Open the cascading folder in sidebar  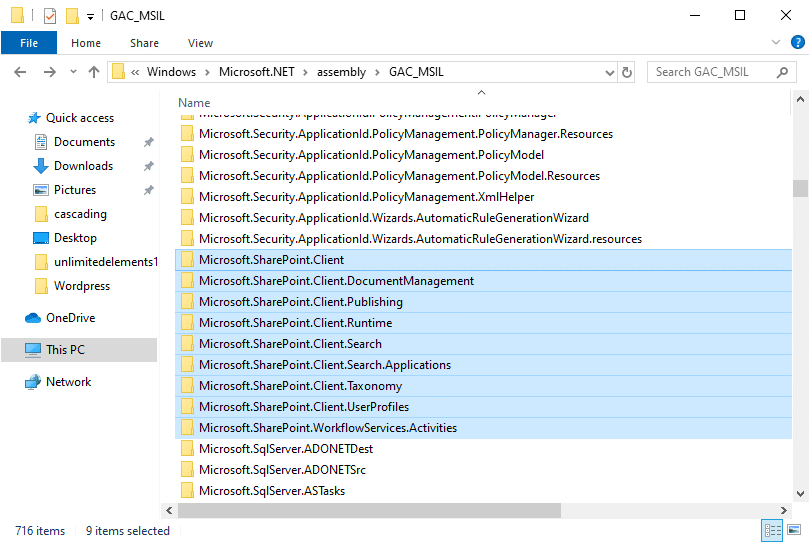click(80, 214)
